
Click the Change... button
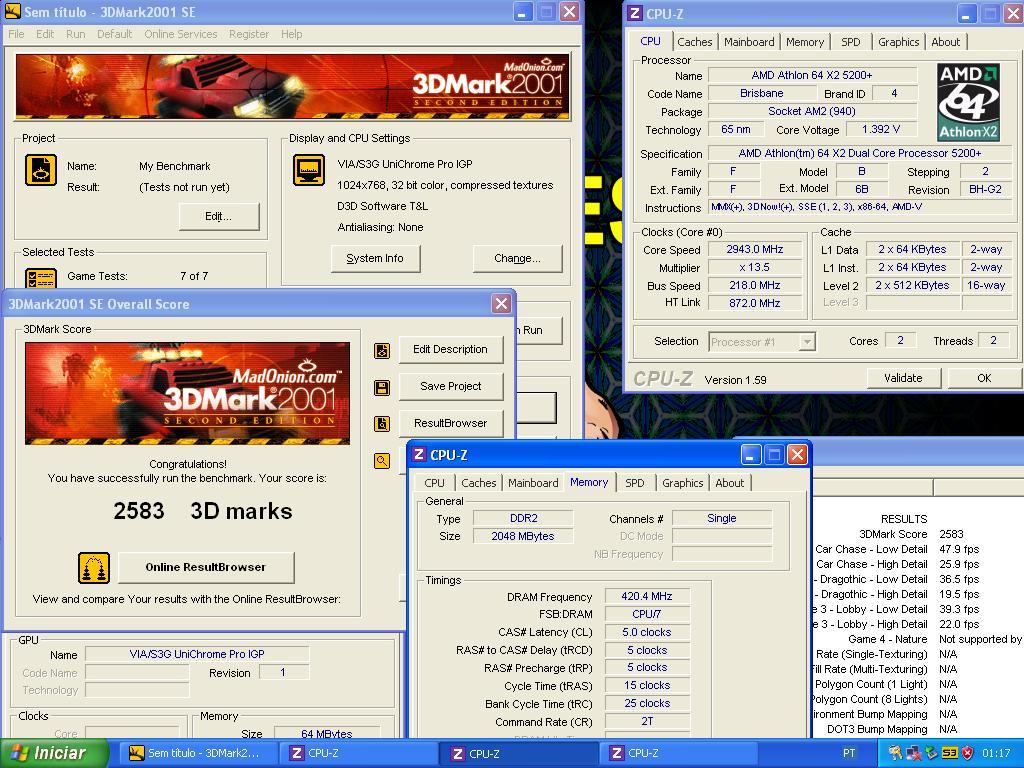(517, 259)
